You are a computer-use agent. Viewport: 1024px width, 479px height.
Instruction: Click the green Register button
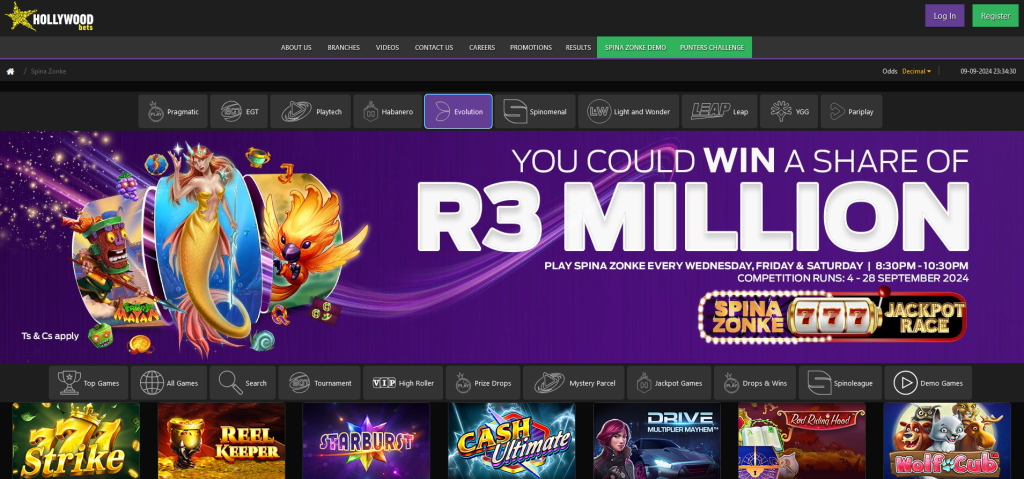point(995,16)
